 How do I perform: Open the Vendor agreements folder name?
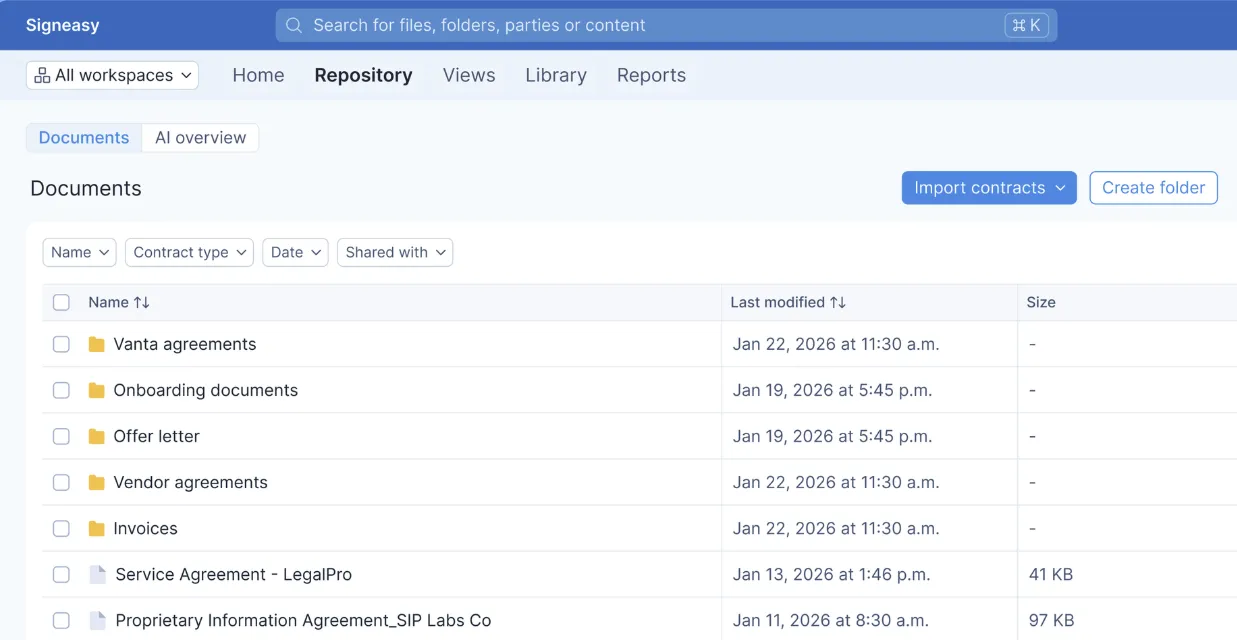pyautogui.click(x=191, y=482)
